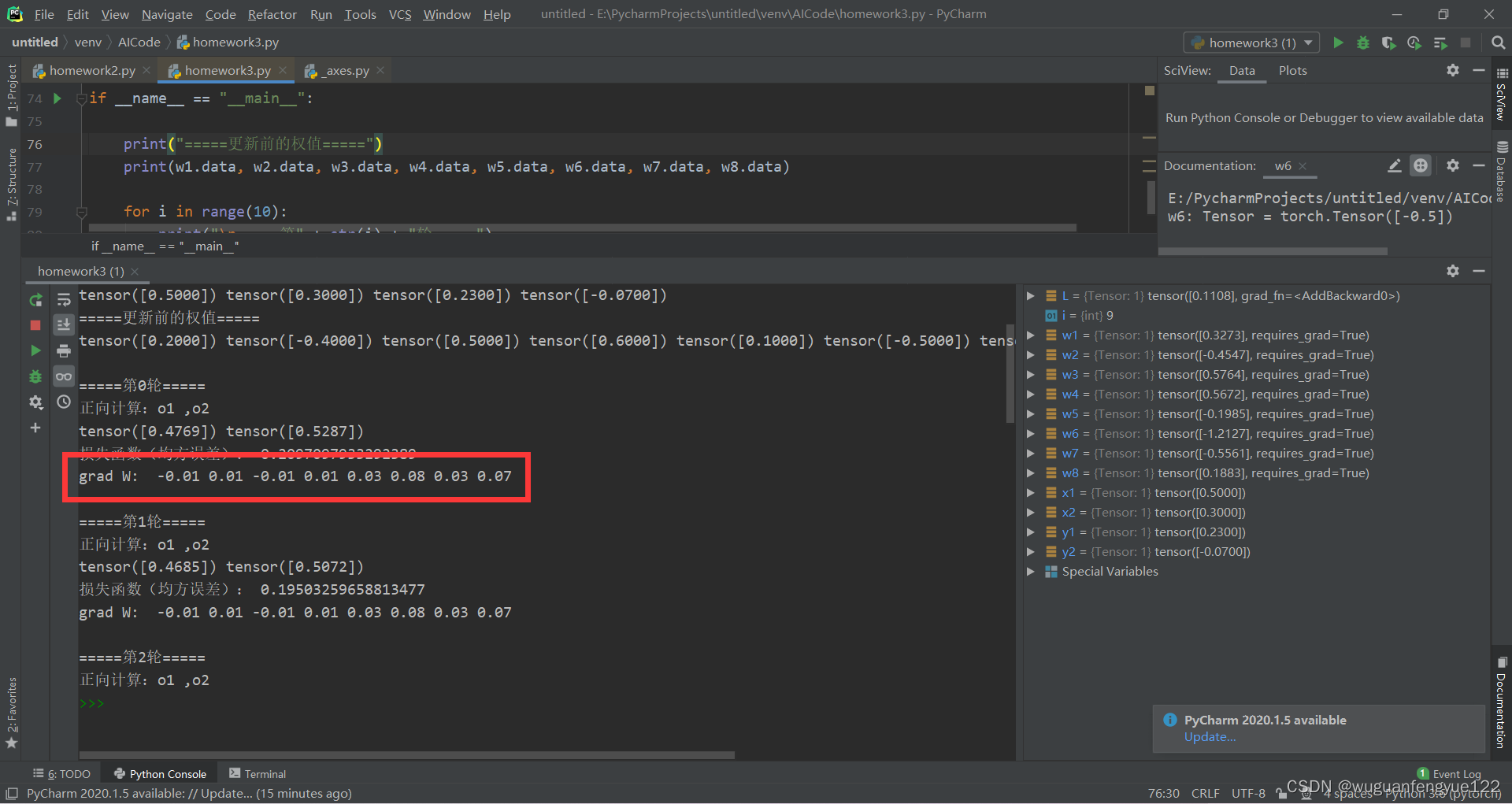Open console history clock icon

[64, 402]
